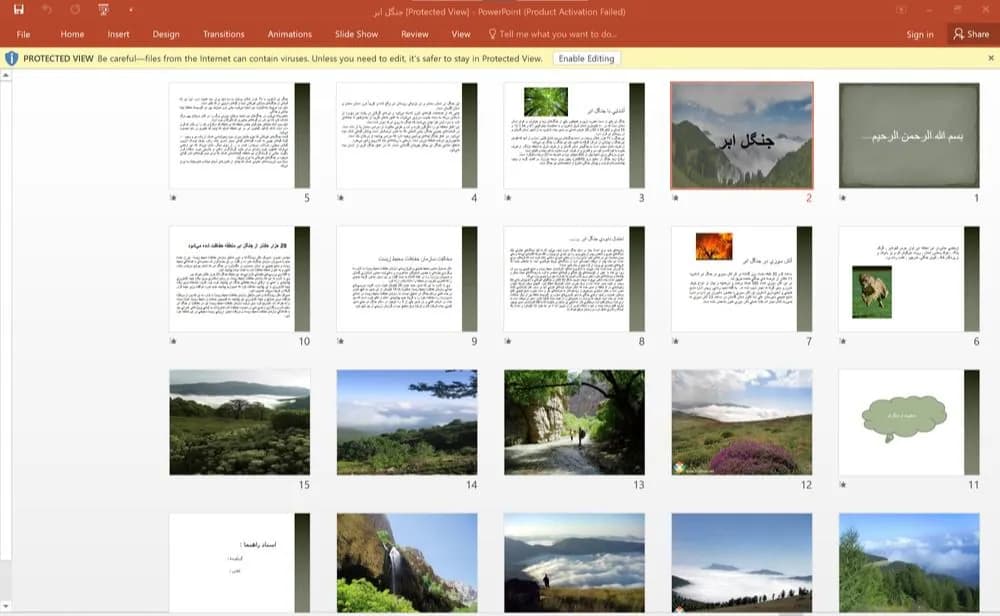Dismiss the Protected View message bar

[991, 58]
